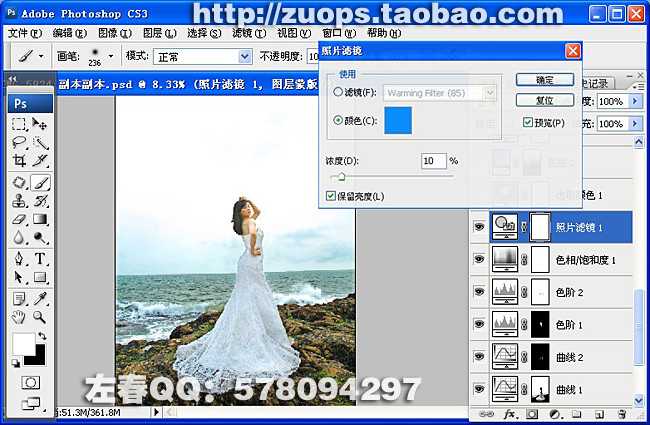Click the 复位 button
Image resolution: width=650 pixels, height=425 pixels.
point(545,100)
